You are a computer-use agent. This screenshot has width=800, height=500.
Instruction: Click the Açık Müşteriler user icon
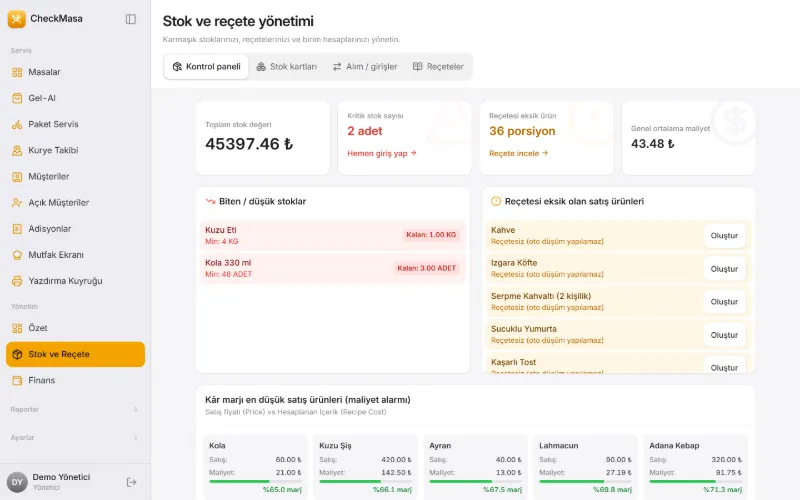pos(17,203)
